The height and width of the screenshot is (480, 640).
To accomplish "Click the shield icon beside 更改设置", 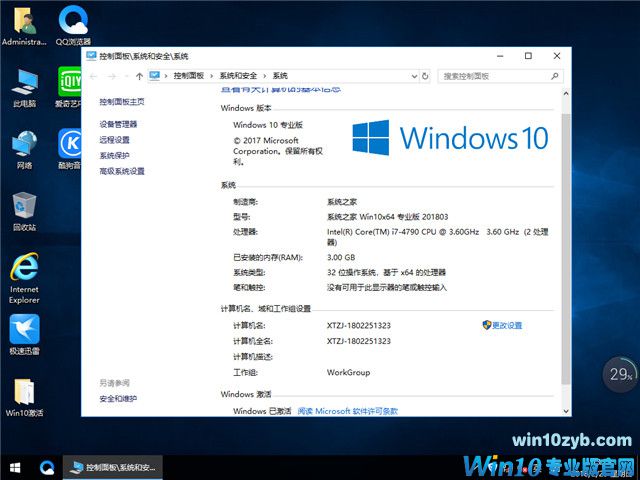I will point(487,325).
